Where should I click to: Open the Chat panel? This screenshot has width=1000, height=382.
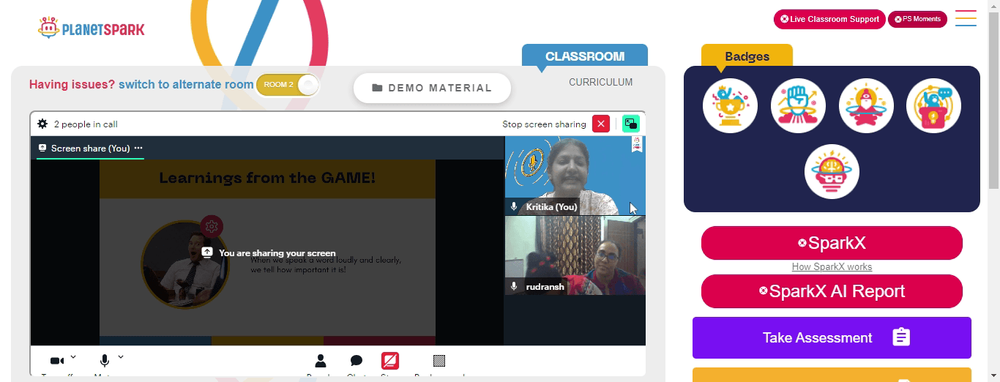(x=357, y=362)
